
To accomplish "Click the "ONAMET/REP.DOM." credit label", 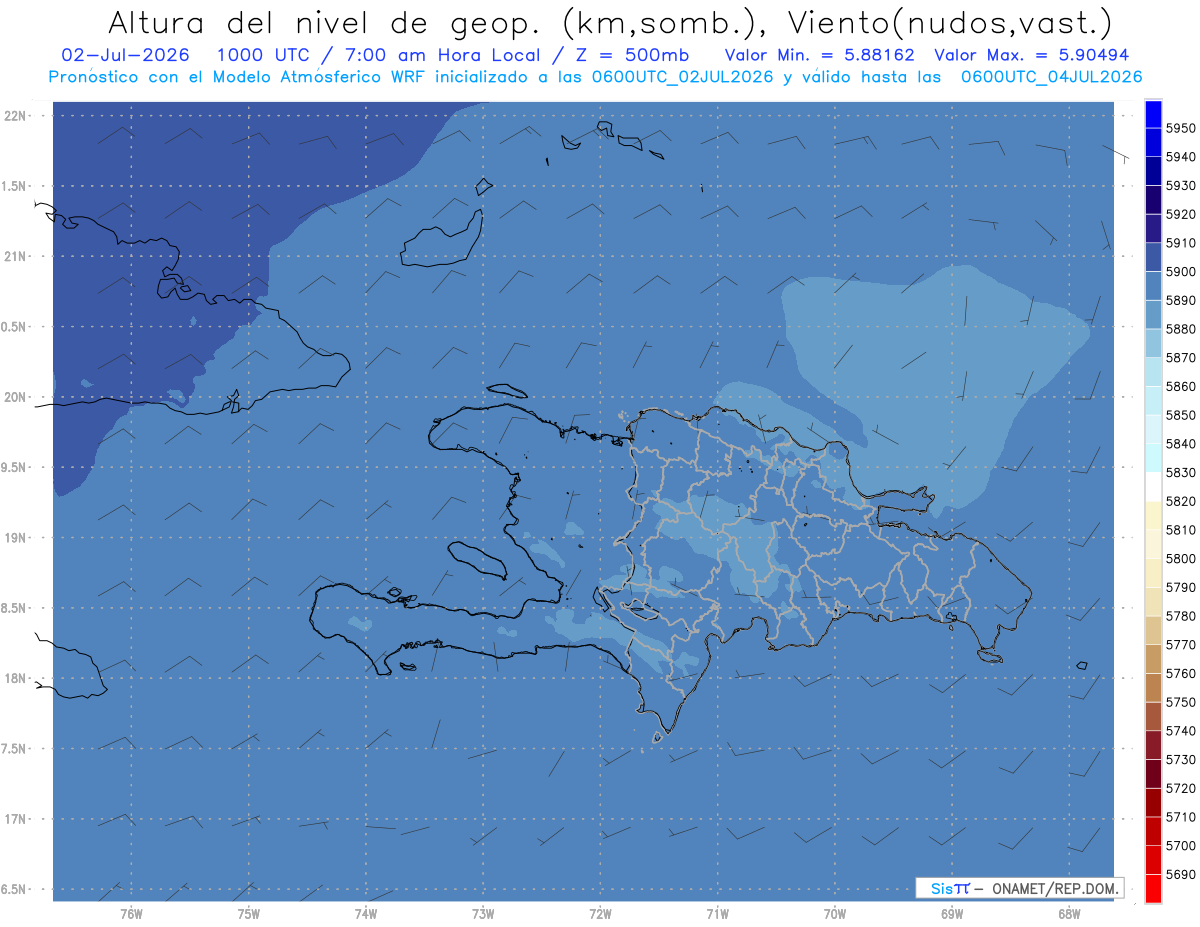I will [1055, 888].
